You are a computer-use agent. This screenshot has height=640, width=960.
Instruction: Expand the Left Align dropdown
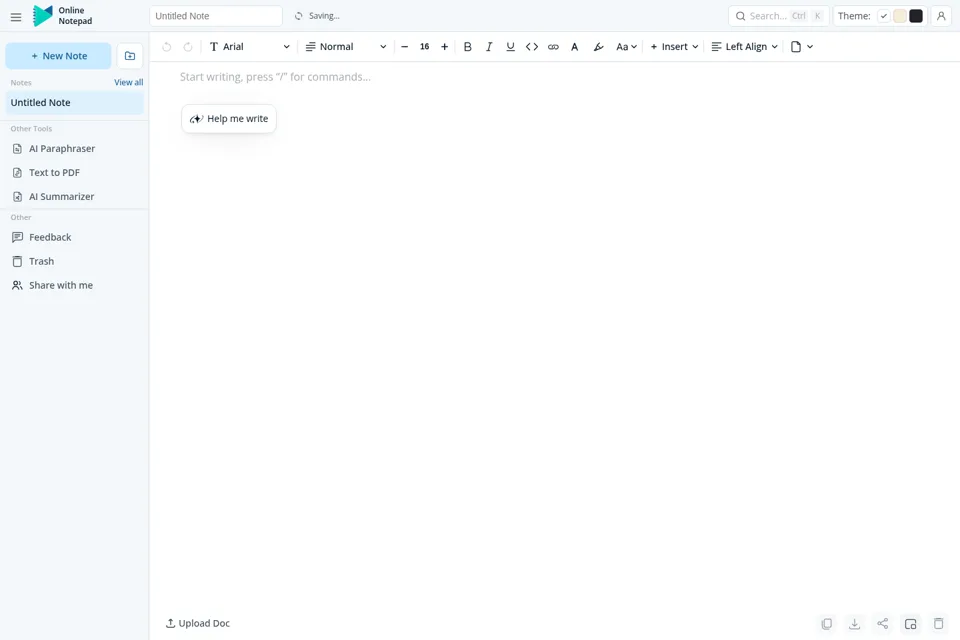[744, 47]
